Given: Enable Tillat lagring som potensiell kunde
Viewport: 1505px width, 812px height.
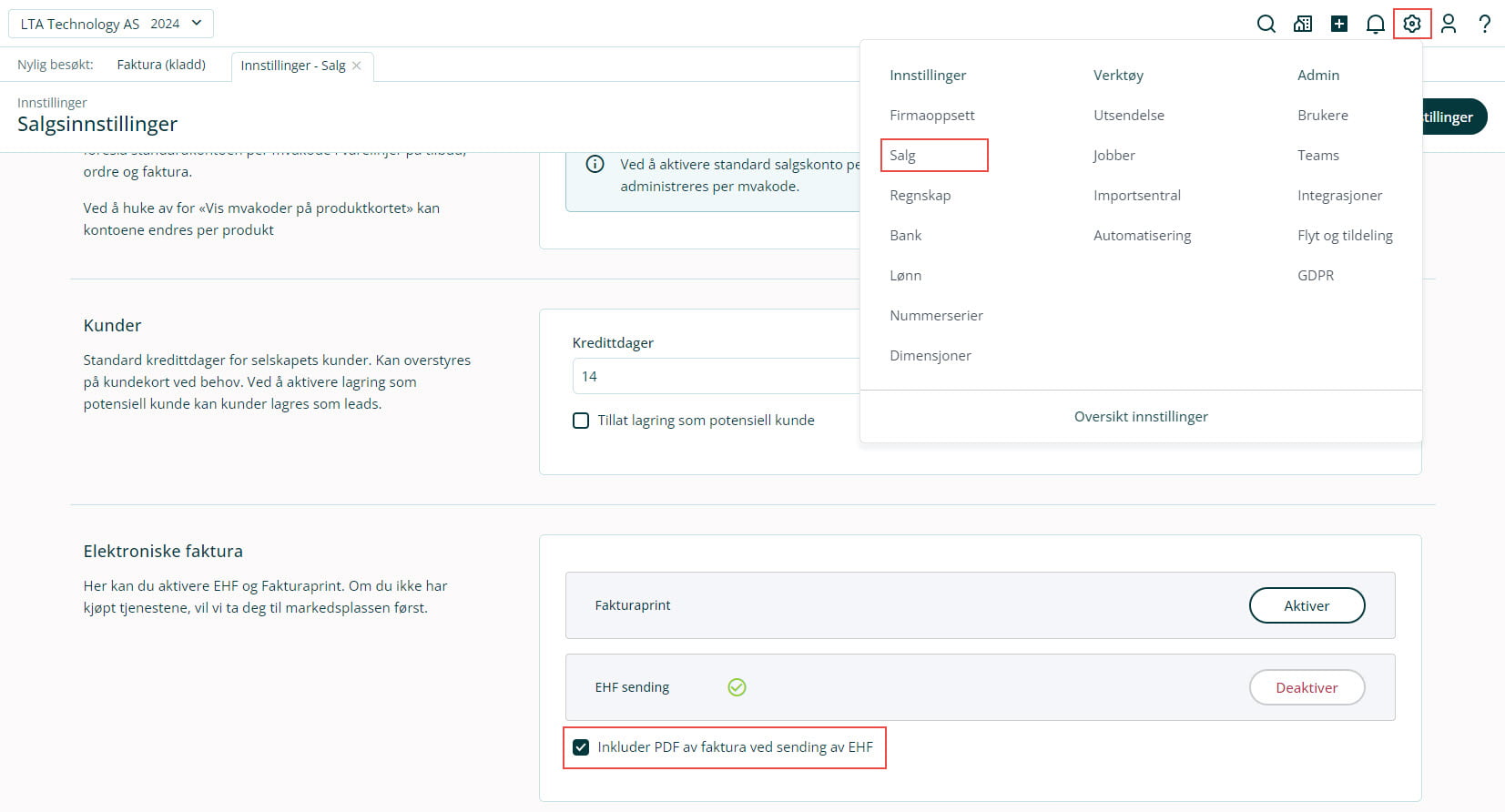Looking at the screenshot, I should pos(581,421).
